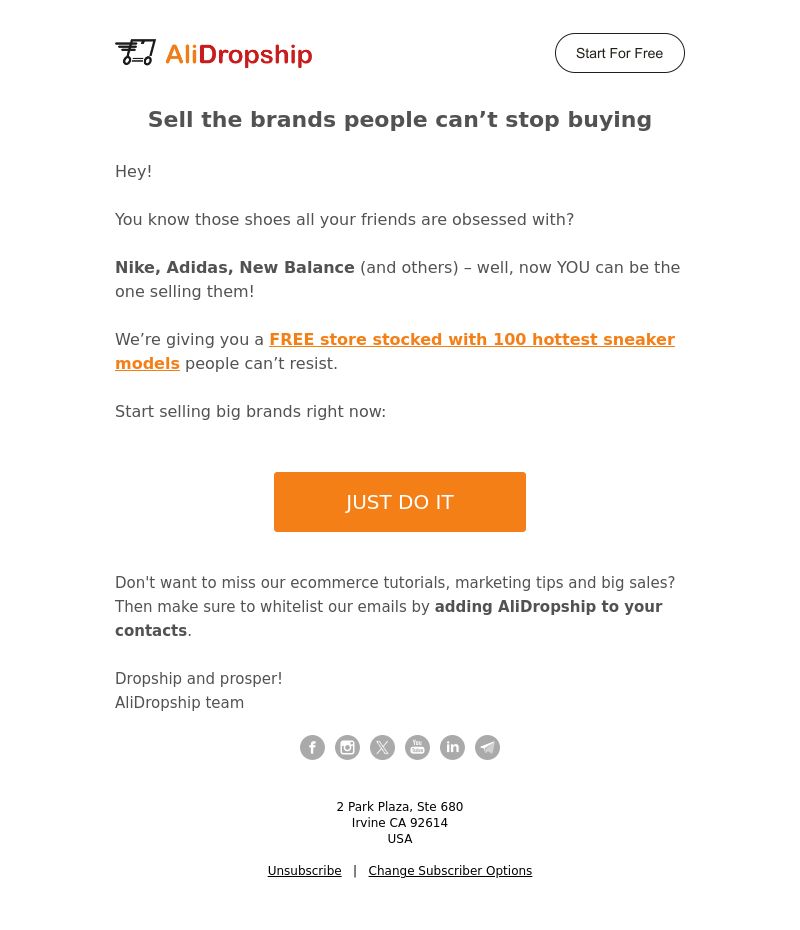Click the 'Hey!' greeting line
Viewport: 800px width, 930px height.
(x=133, y=171)
